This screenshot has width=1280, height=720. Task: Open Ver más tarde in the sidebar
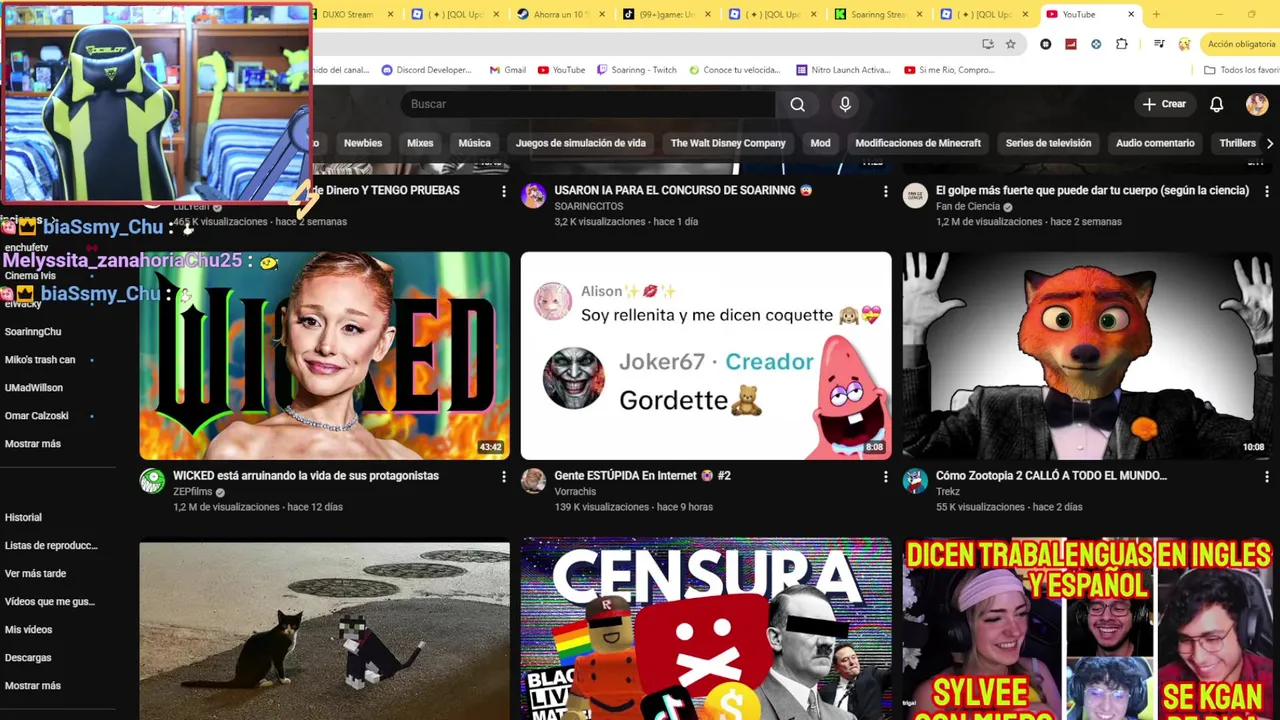click(35, 573)
